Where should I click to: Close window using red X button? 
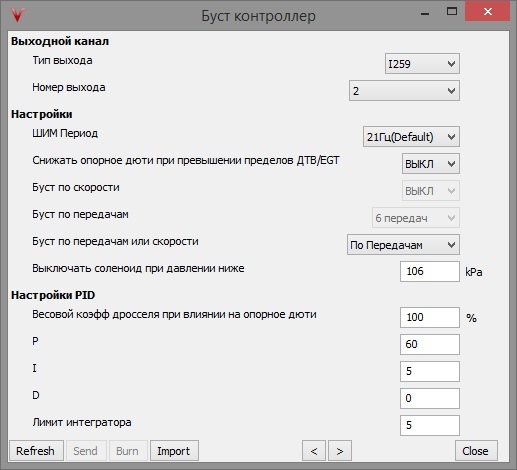click(487, 12)
